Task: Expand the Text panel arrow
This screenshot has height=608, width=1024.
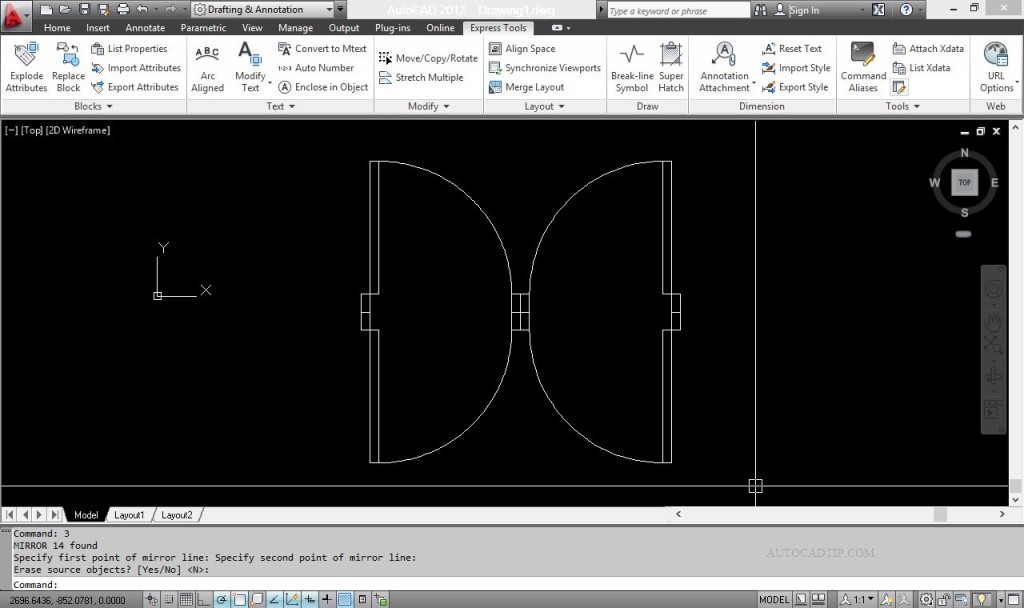Action: click(291, 106)
